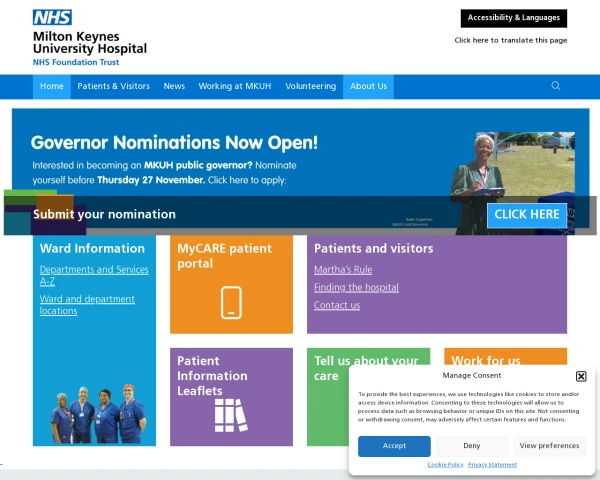
Task: Open Patients & Visitors menu
Action: pyautogui.click(x=113, y=86)
